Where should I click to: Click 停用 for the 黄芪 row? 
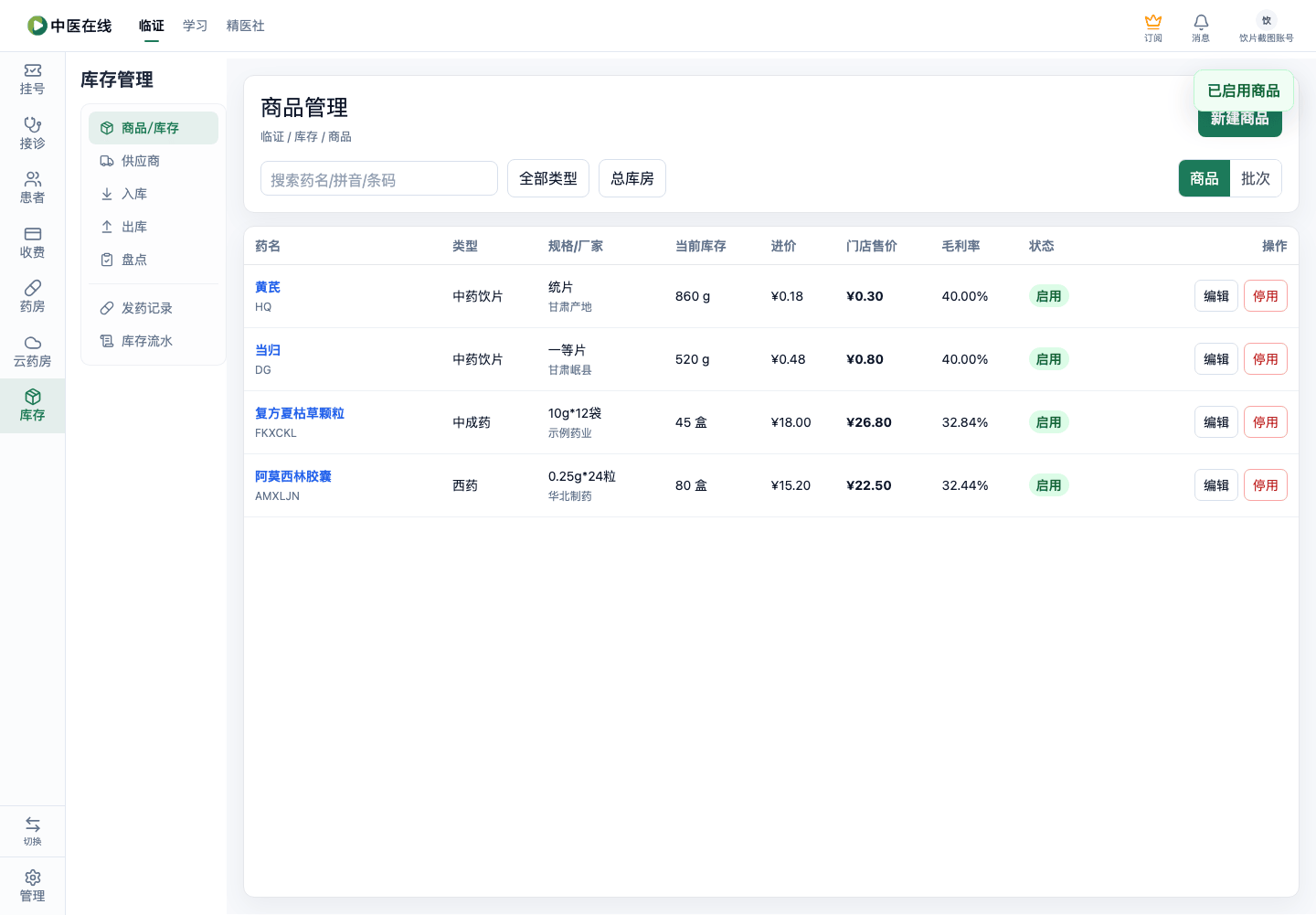[x=1266, y=296]
